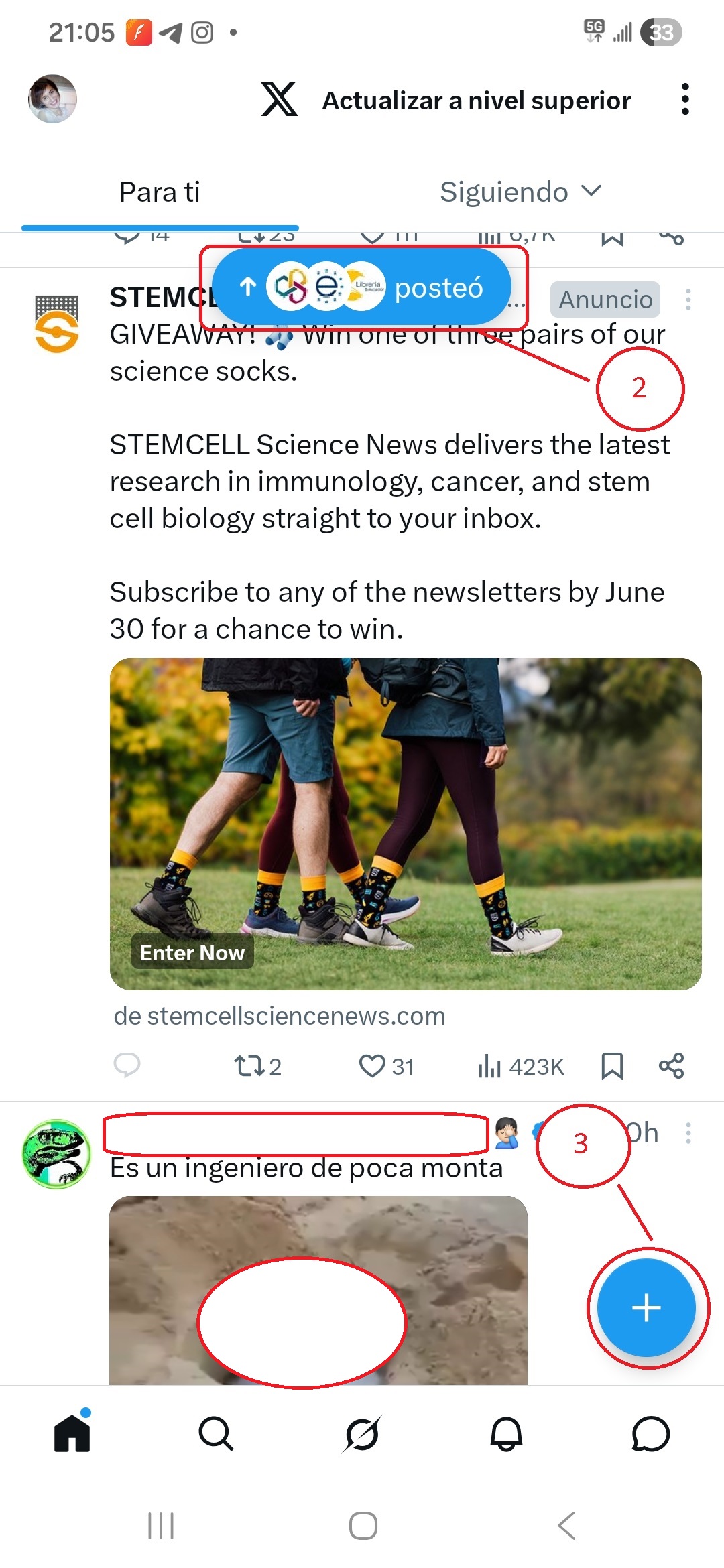Open the top-right three-dot overflow menu
Viewport: 724px width, 1568px height.
[x=684, y=99]
